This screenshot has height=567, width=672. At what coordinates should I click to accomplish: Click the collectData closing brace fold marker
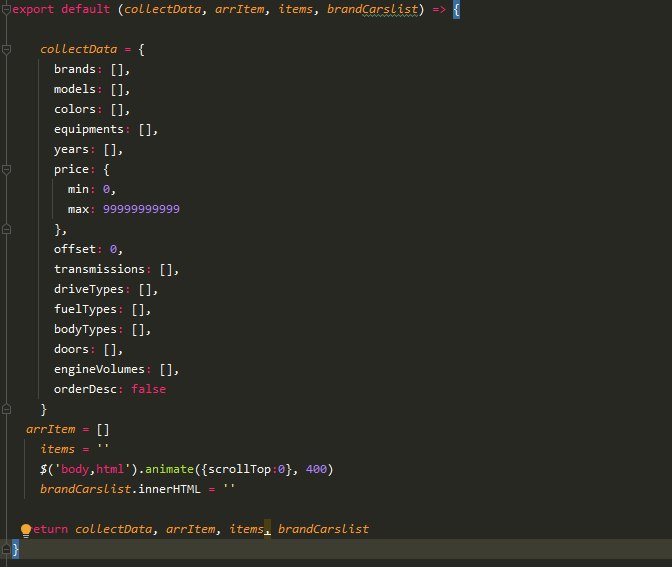[x=6, y=409]
